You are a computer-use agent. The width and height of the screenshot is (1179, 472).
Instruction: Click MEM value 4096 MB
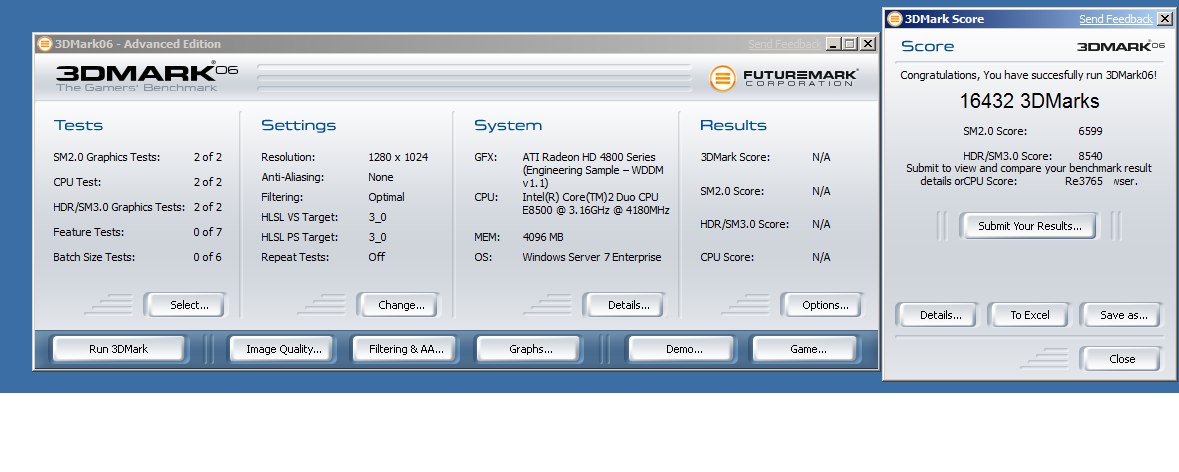click(543, 237)
